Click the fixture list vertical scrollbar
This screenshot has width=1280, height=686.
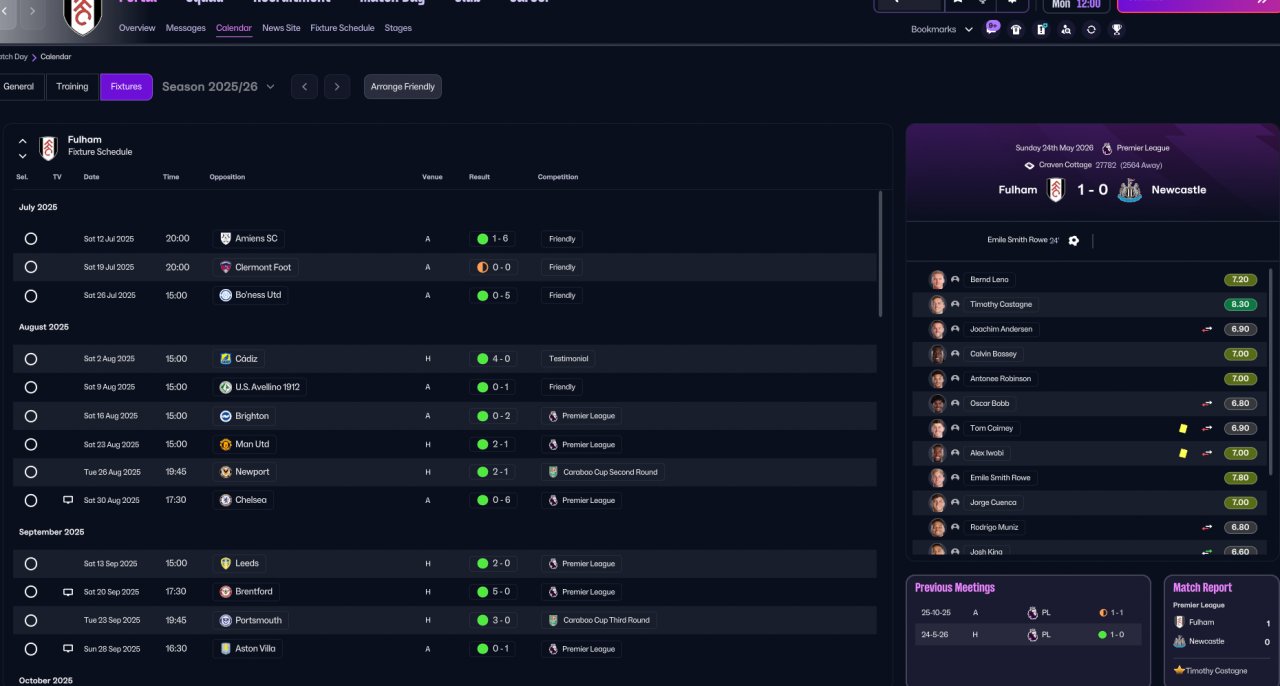tap(881, 254)
